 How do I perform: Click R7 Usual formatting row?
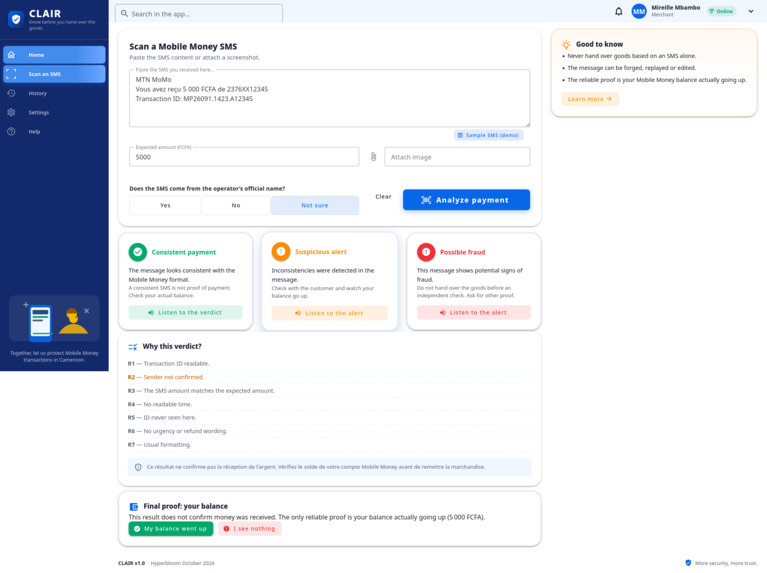329,444
